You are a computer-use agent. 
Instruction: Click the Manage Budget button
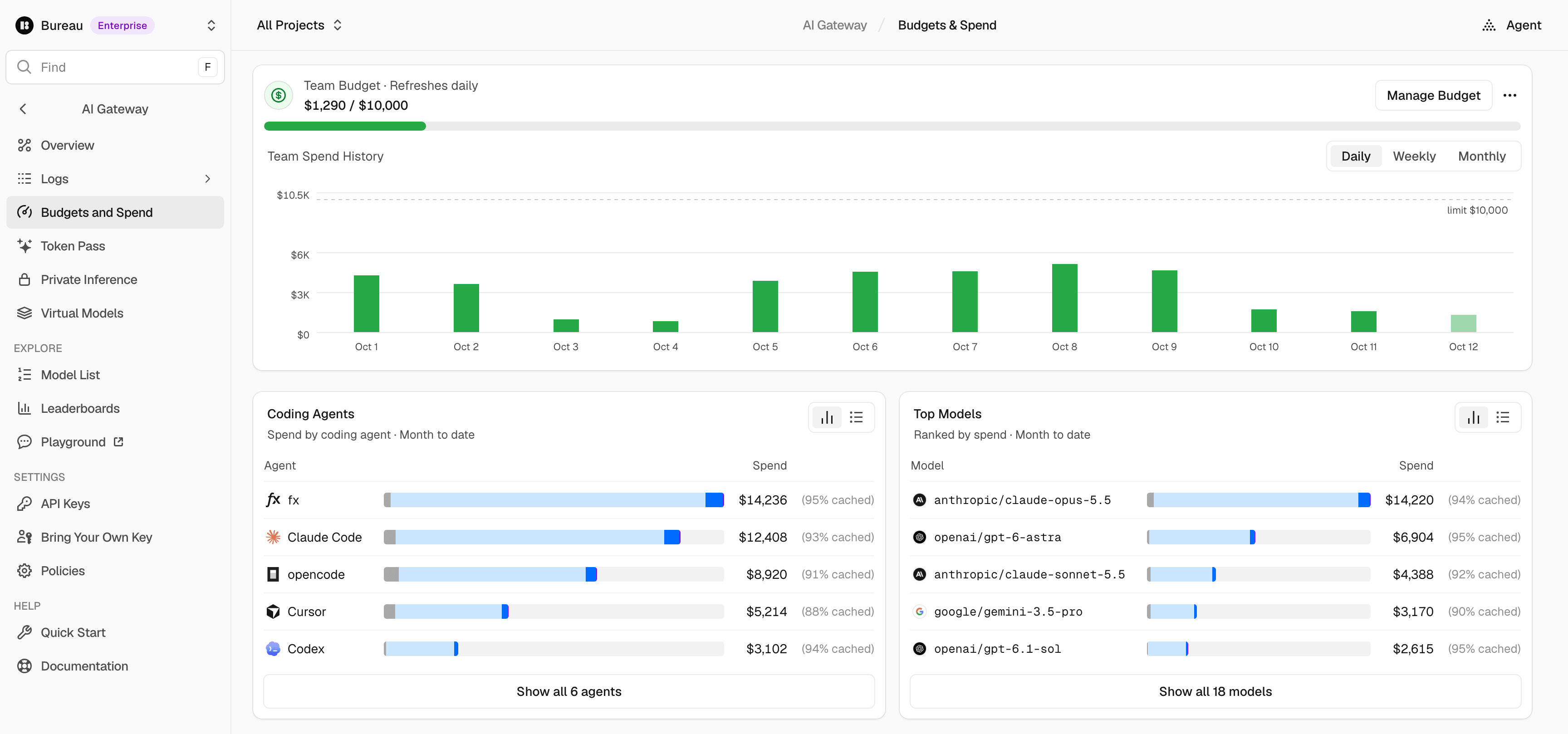point(1434,96)
